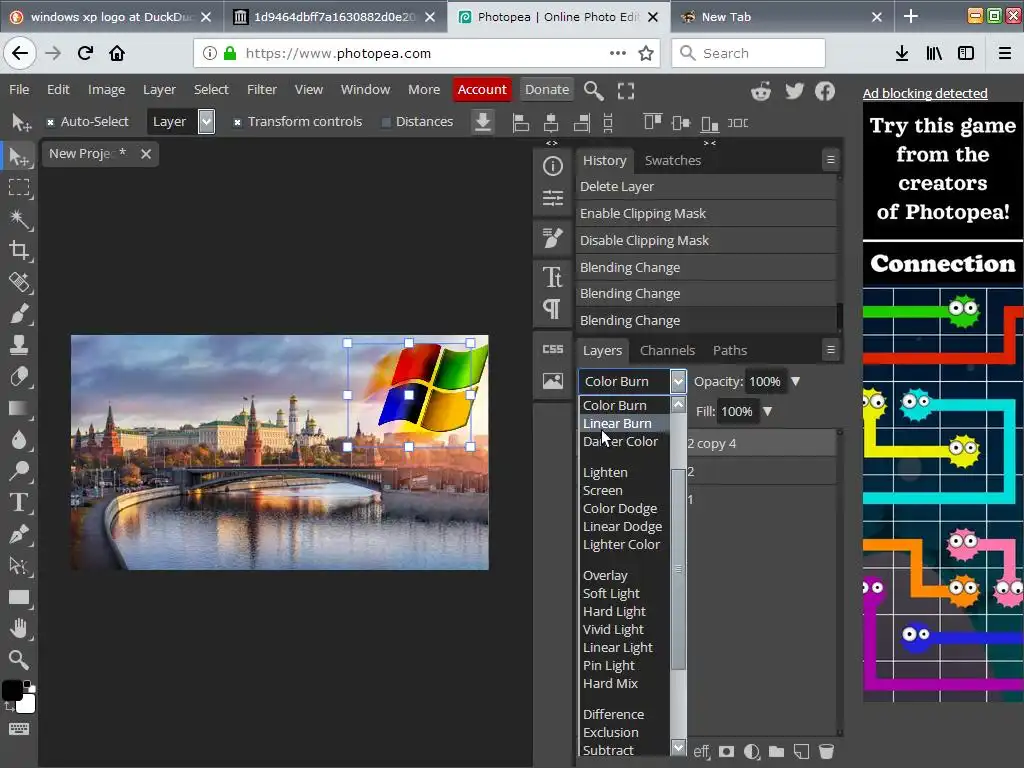Open layer effects 'eff' button
The width and height of the screenshot is (1024, 768).
pos(701,751)
